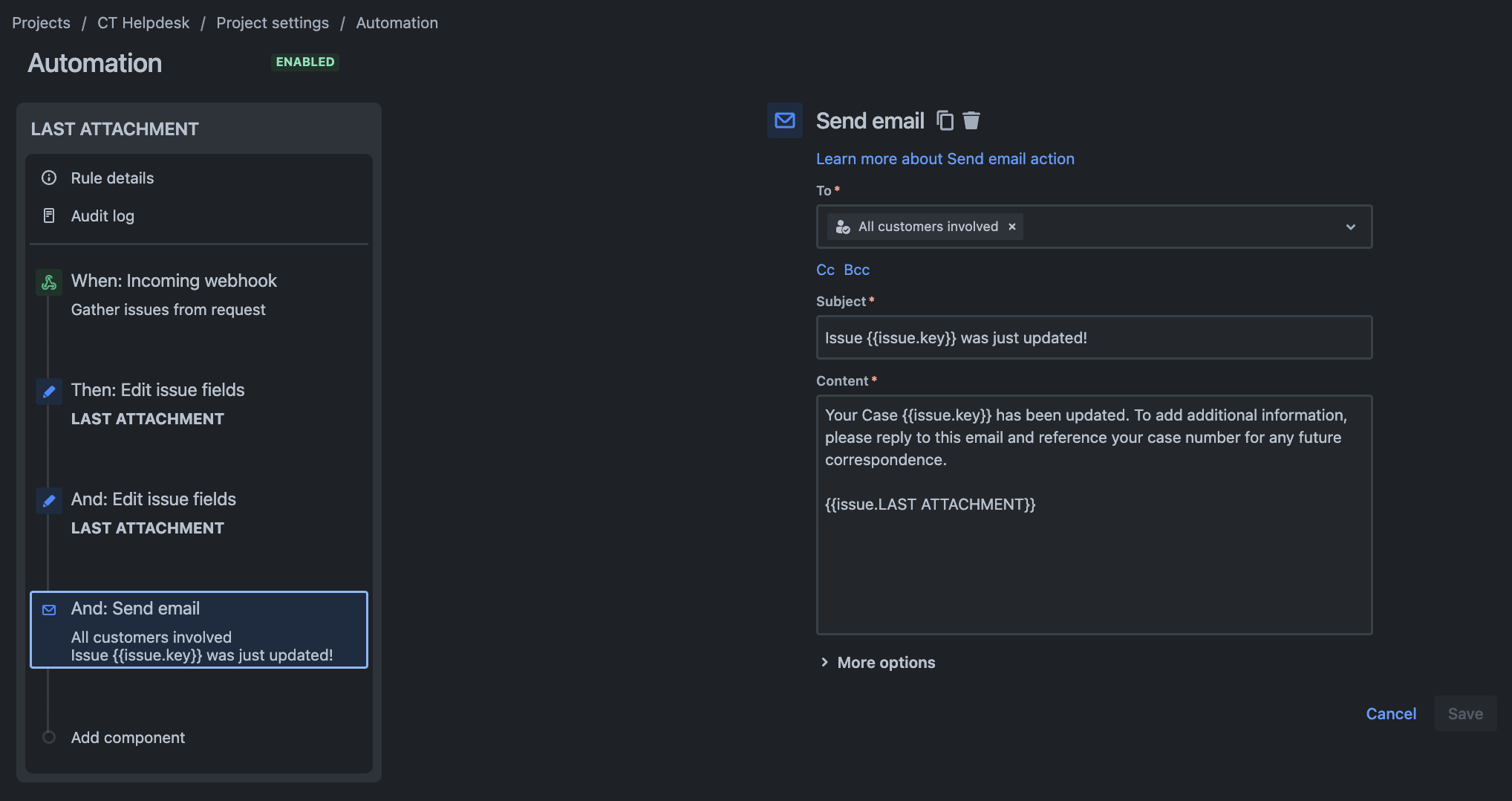Click the large Send email envelope icon

(785, 120)
